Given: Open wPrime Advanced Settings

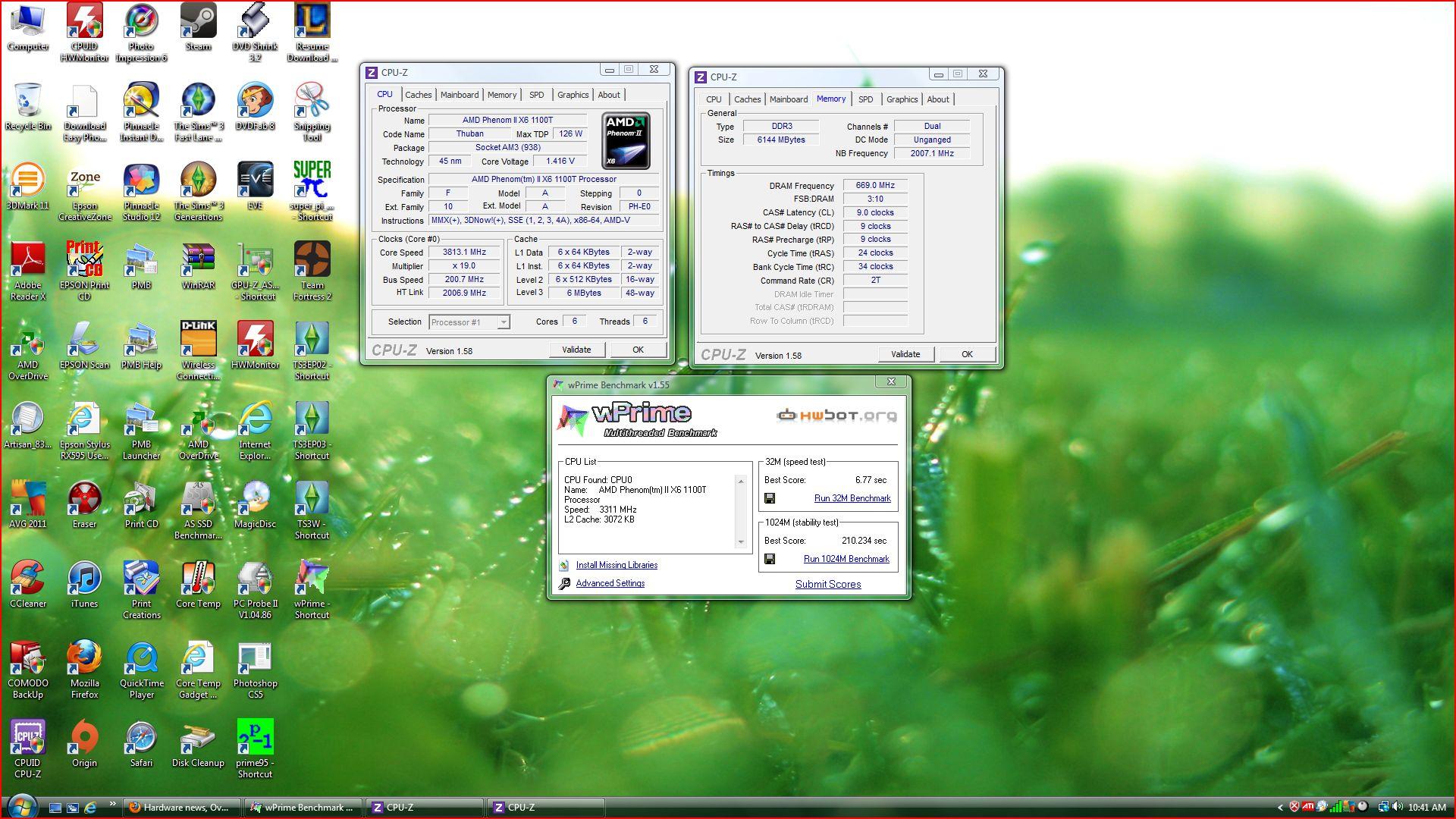Looking at the screenshot, I should [610, 583].
